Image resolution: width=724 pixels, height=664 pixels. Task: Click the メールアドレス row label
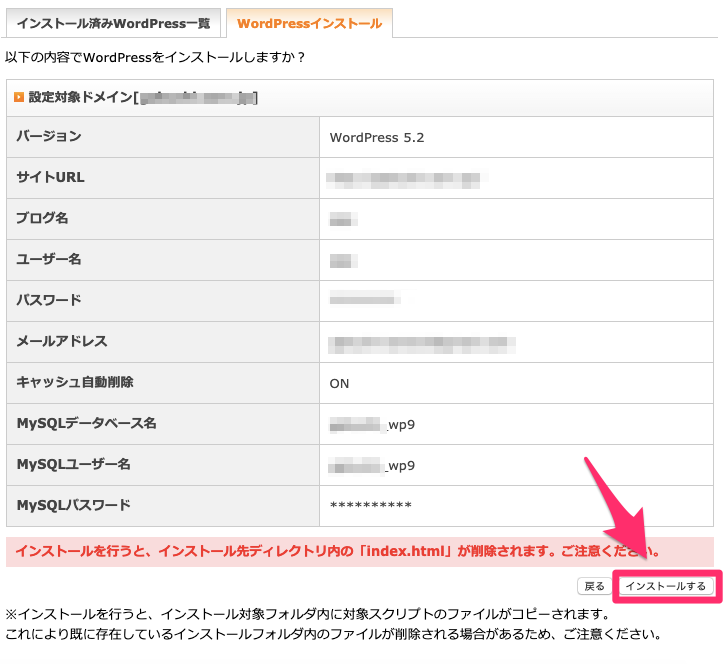click(62, 341)
